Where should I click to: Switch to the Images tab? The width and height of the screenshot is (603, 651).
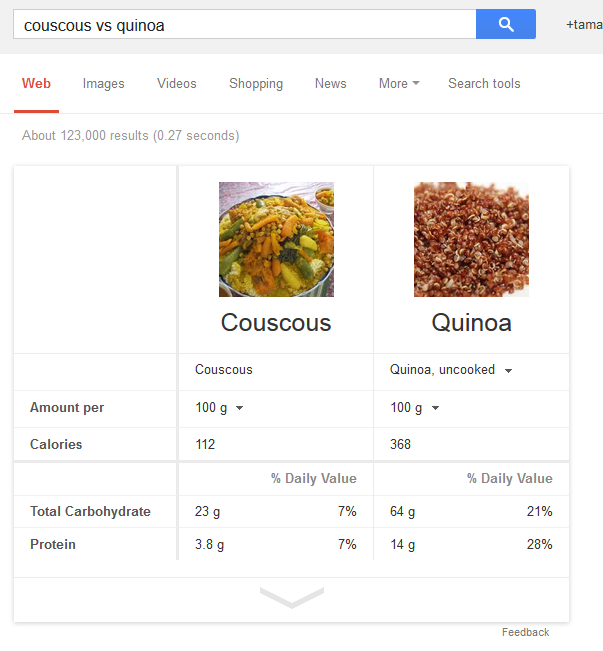coord(104,84)
